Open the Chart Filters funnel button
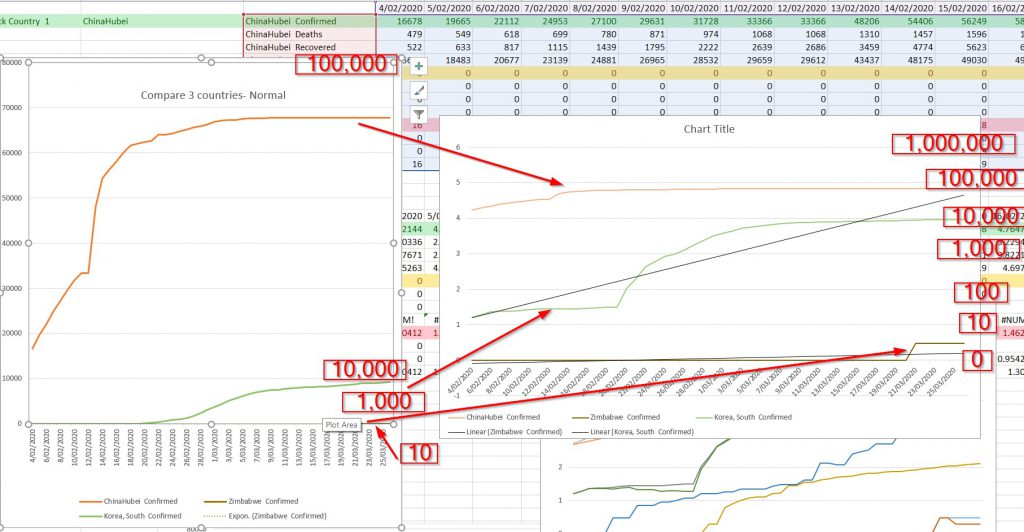This screenshot has width=1024, height=532. coord(419,115)
